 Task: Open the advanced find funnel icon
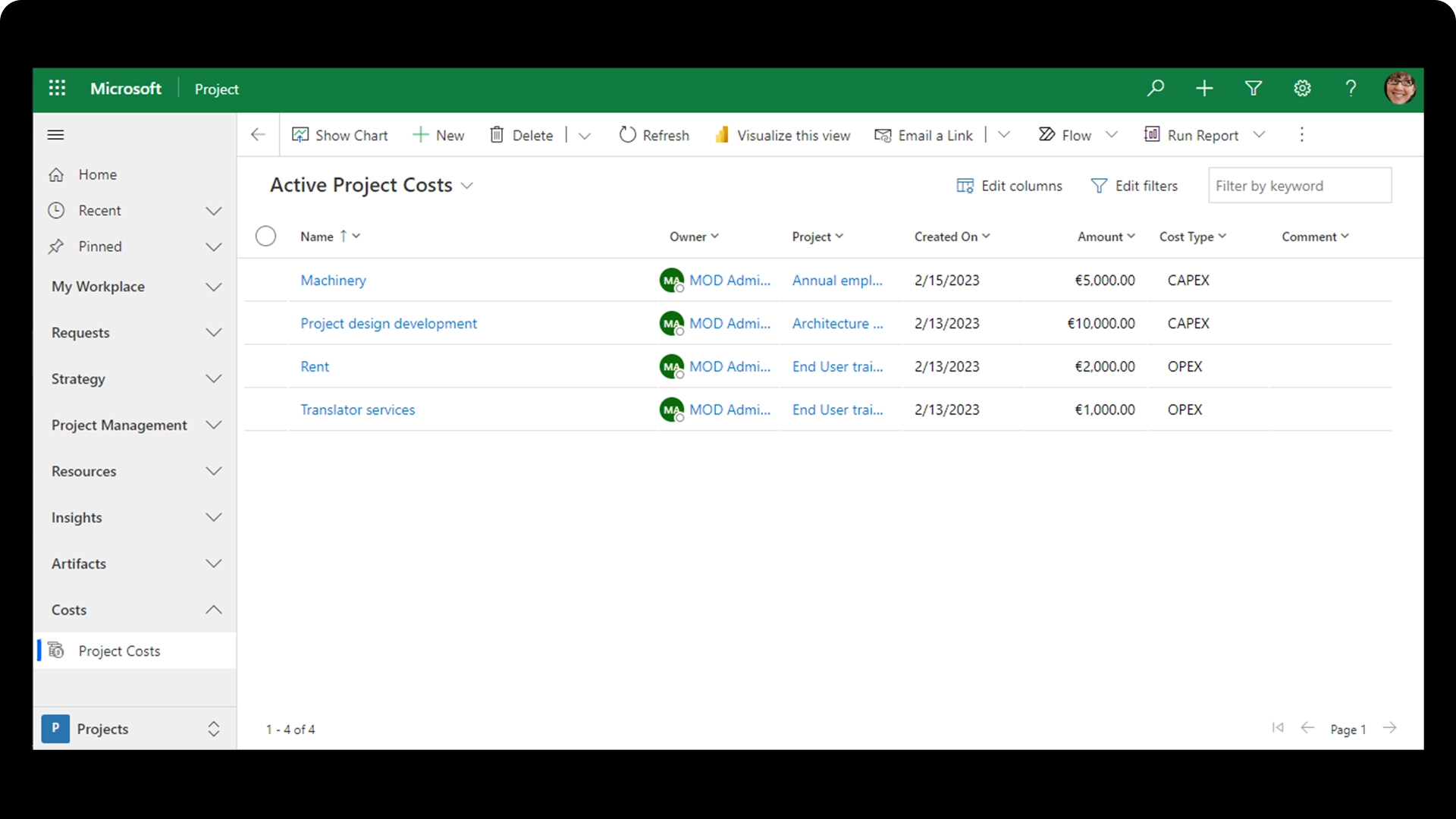(x=1253, y=88)
